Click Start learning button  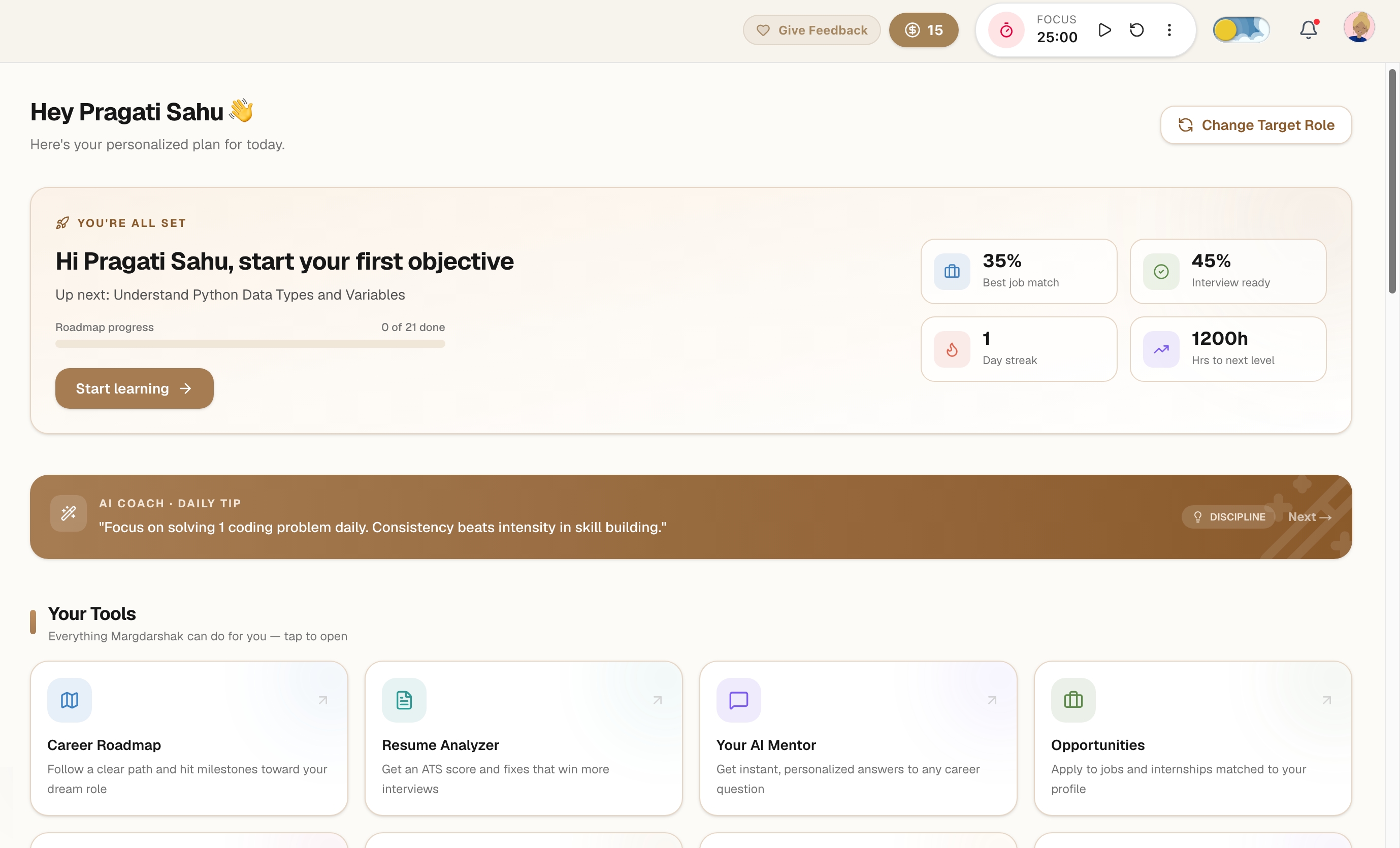(x=134, y=388)
